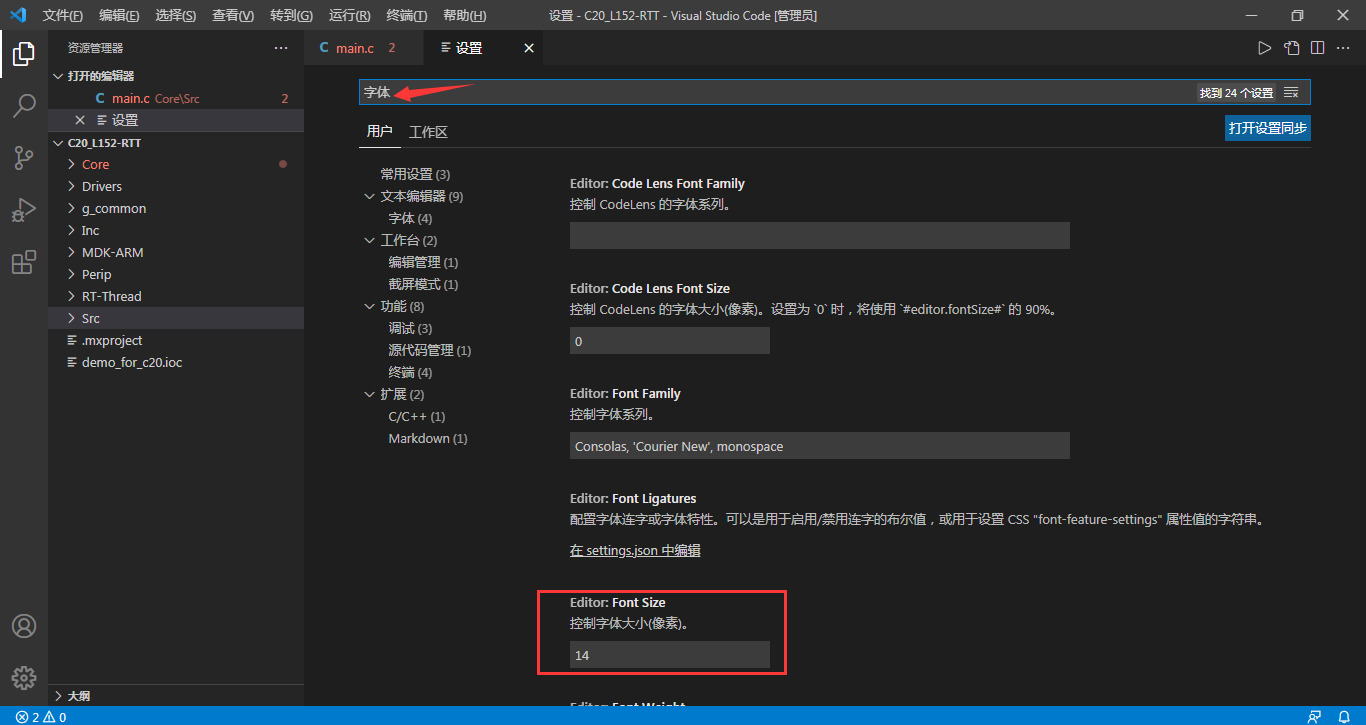Click the VS Code logo icon
Viewport: 1366px width, 725px height.
tap(17, 15)
